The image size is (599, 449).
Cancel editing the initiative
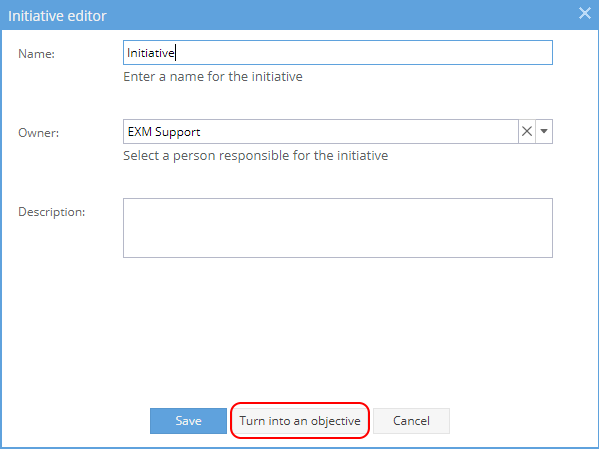411,421
